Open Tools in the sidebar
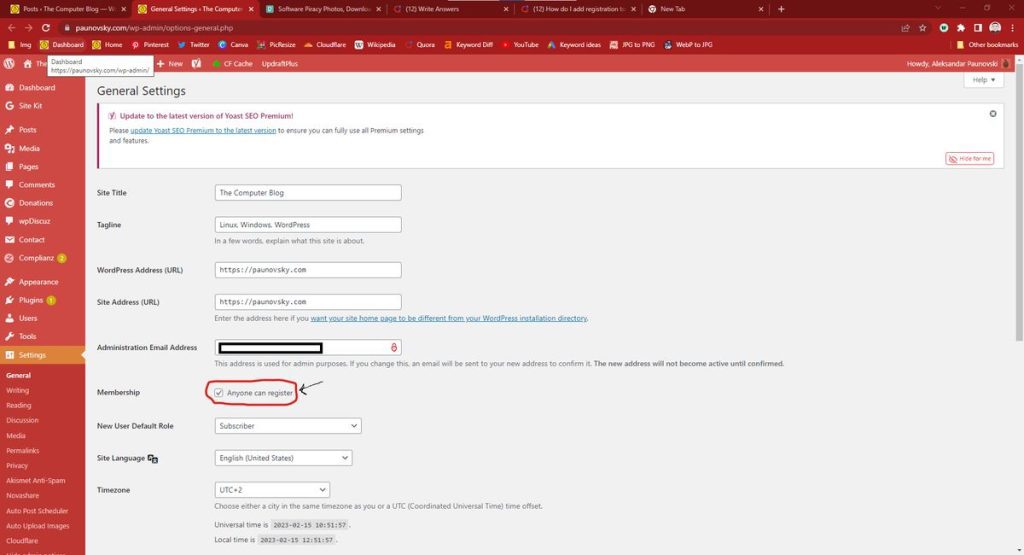Screen dimensions: 1024x555 (x=27, y=336)
